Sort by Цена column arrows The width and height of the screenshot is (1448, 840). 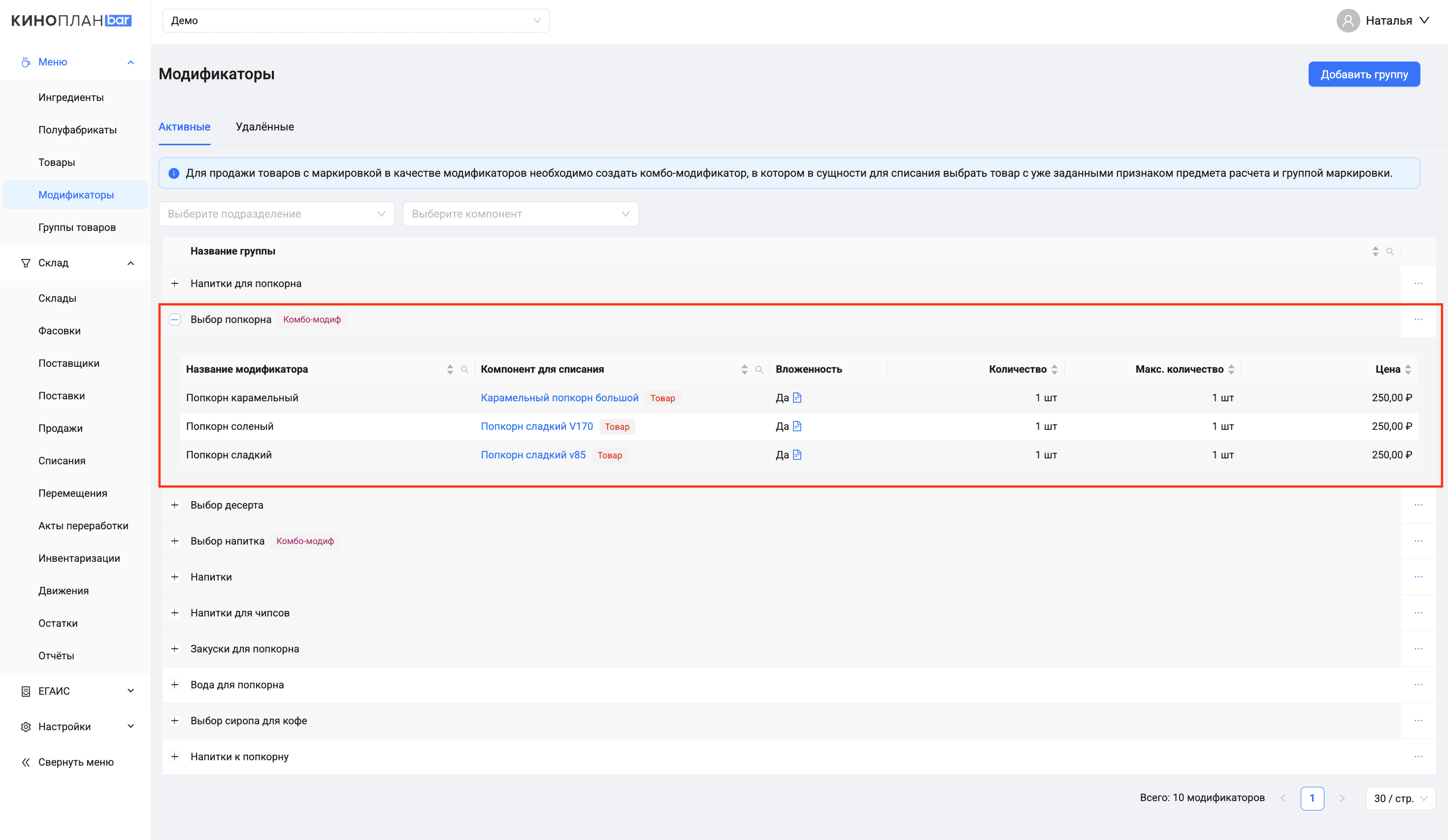(1408, 369)
